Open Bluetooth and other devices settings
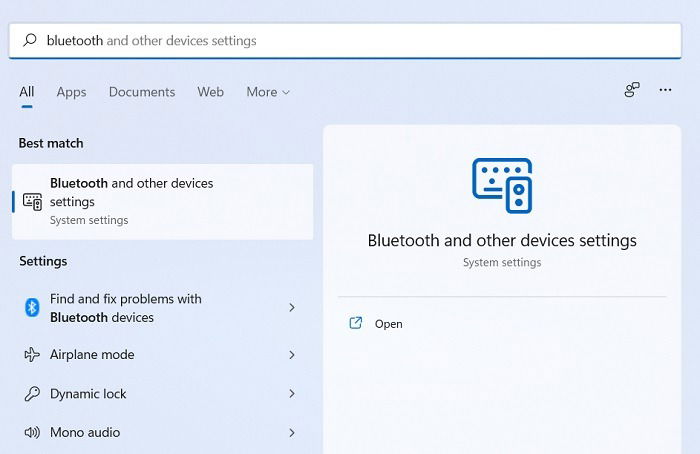This screenshot has width=700, height=454. point(162,202)
